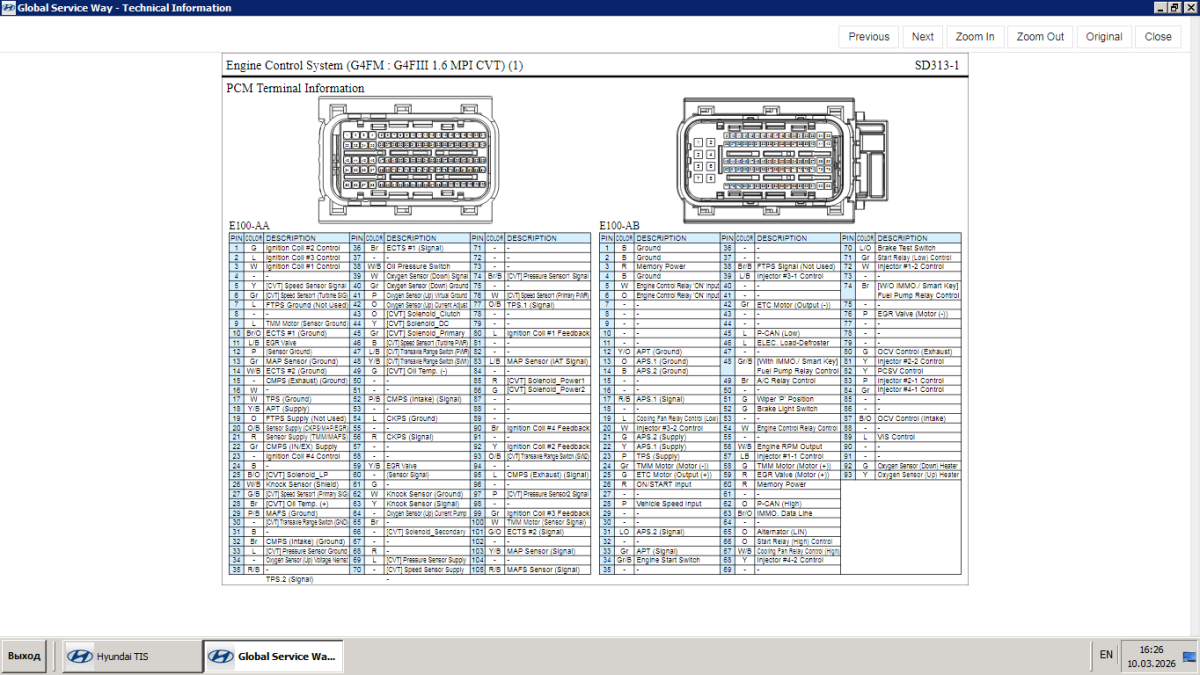Click Engine Start Switch cell
The height and width of the screenshot is (675, 1200).
pos(677,560)
